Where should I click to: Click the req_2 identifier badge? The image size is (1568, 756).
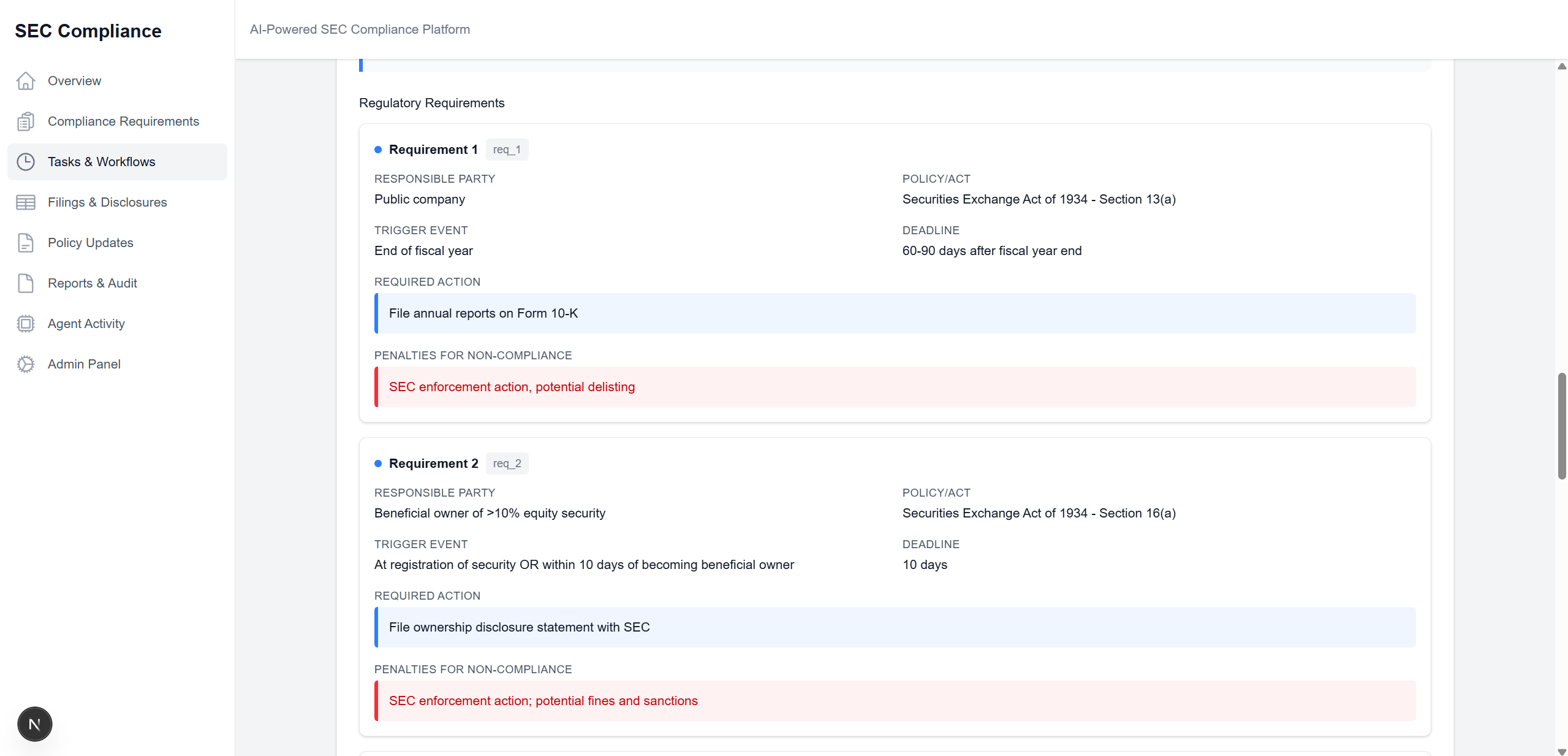507,464
